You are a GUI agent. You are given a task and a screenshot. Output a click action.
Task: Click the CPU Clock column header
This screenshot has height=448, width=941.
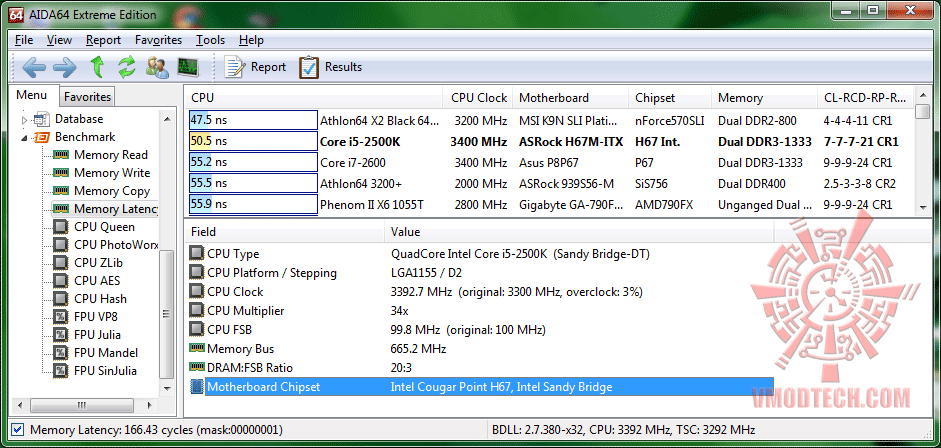[478, 98]
